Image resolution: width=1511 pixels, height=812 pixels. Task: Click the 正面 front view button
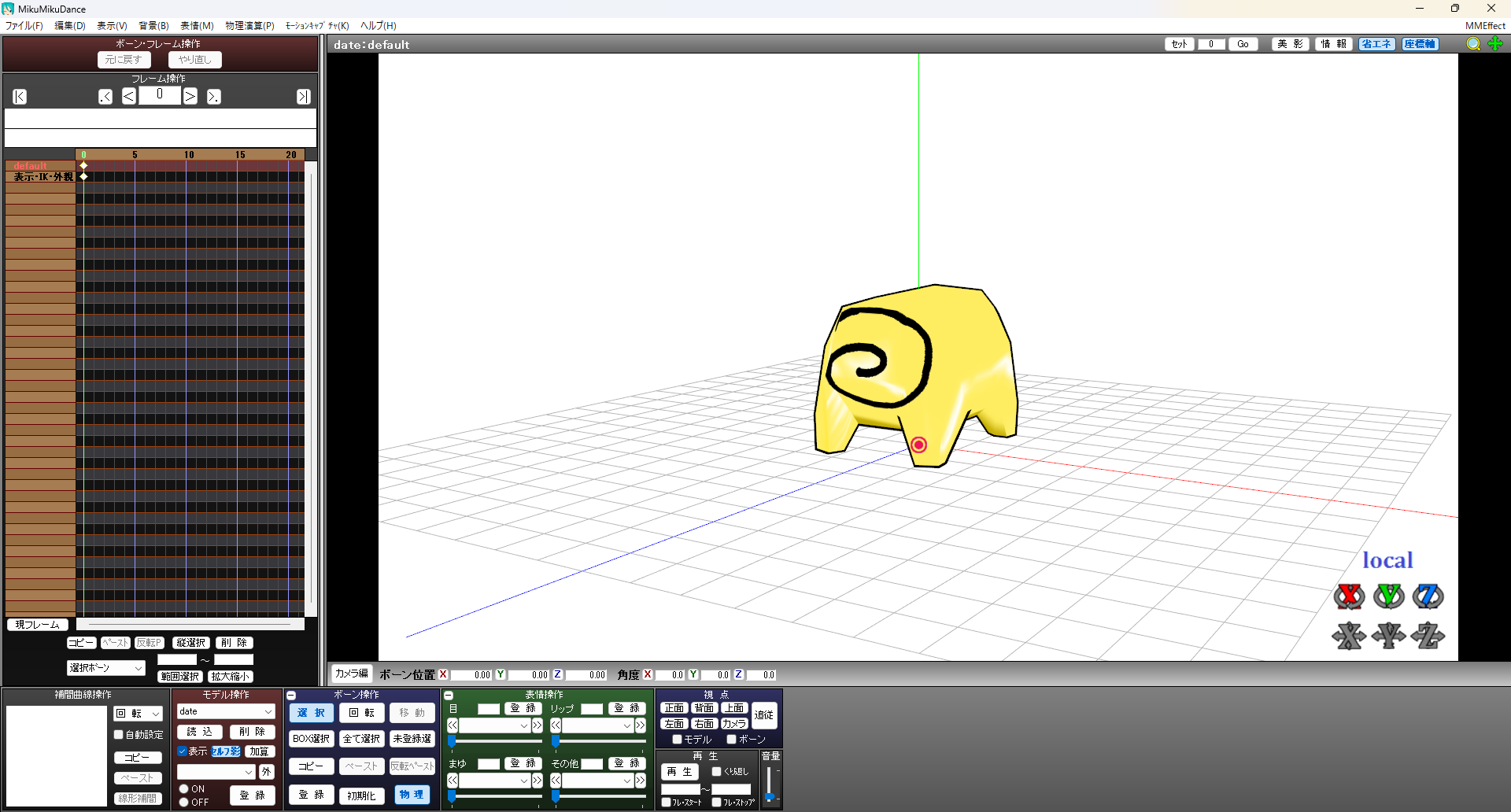coord(674,708)
